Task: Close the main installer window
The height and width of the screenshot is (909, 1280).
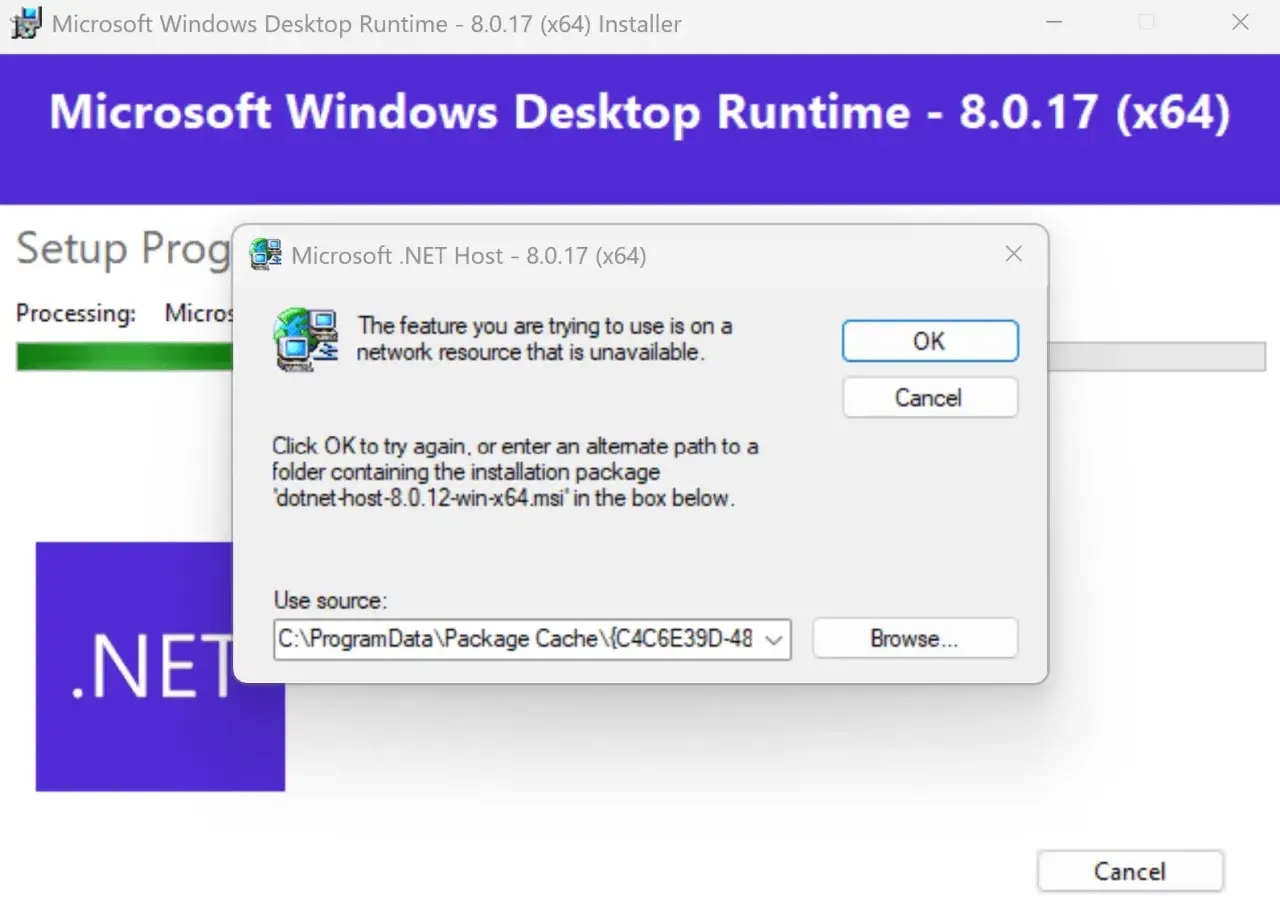Action: point(1241,23)
